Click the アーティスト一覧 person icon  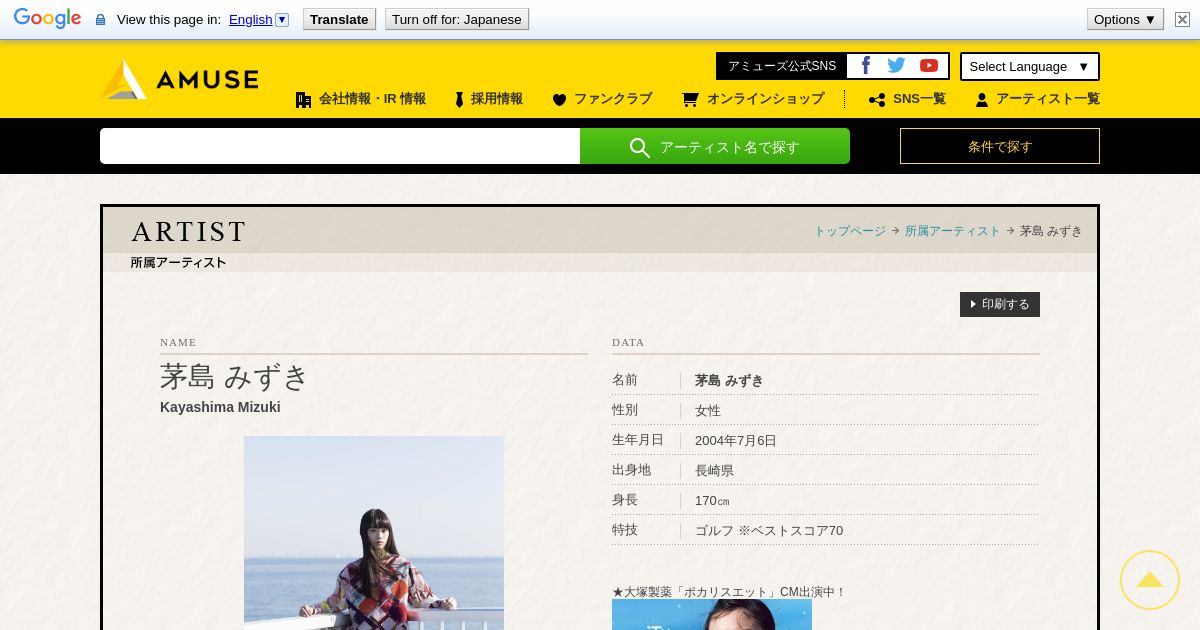[982, 100]
